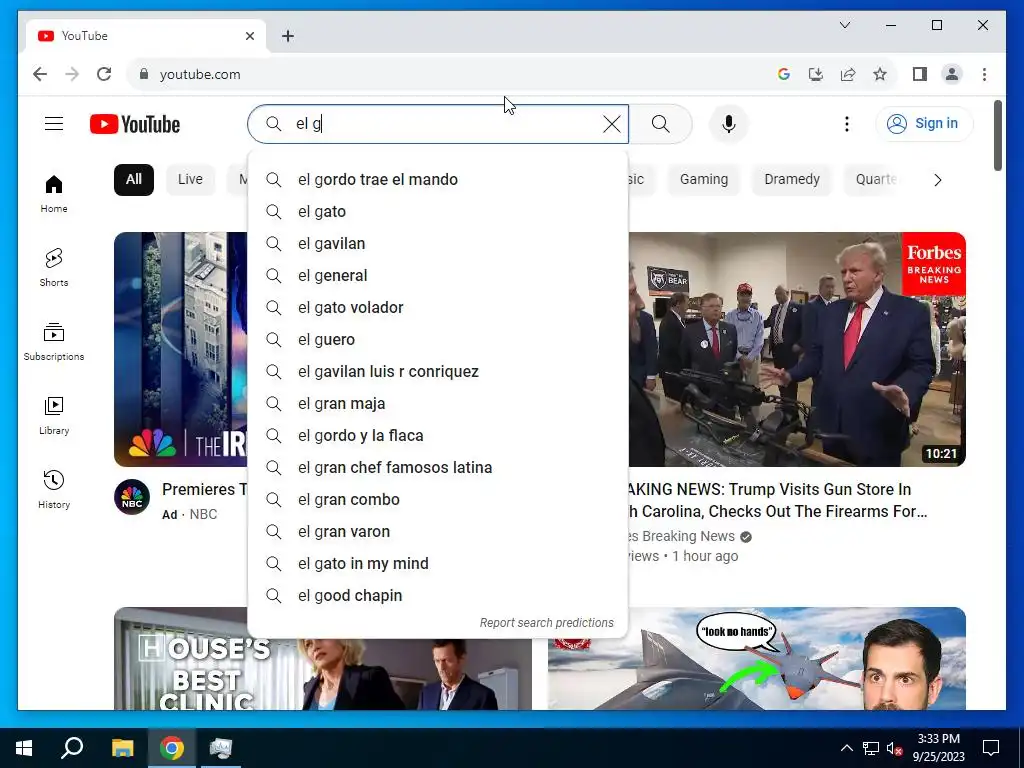Screen dimensions: 1024x768
Task: Pick "el gordo y la flaca" suggestion
Action: [438, 436]
